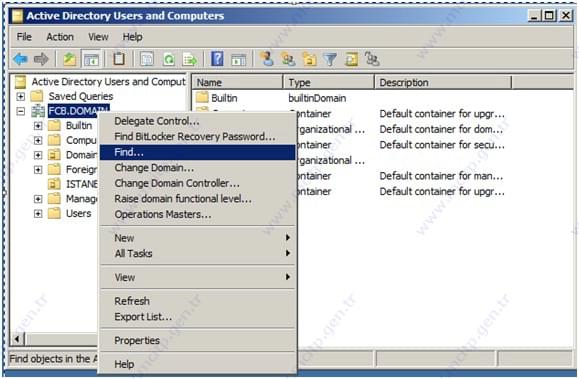Image resolution: width=579 pixels, height=379 pixels.
Task: Click the title bar application icon
Action: (x=17, y=16)
